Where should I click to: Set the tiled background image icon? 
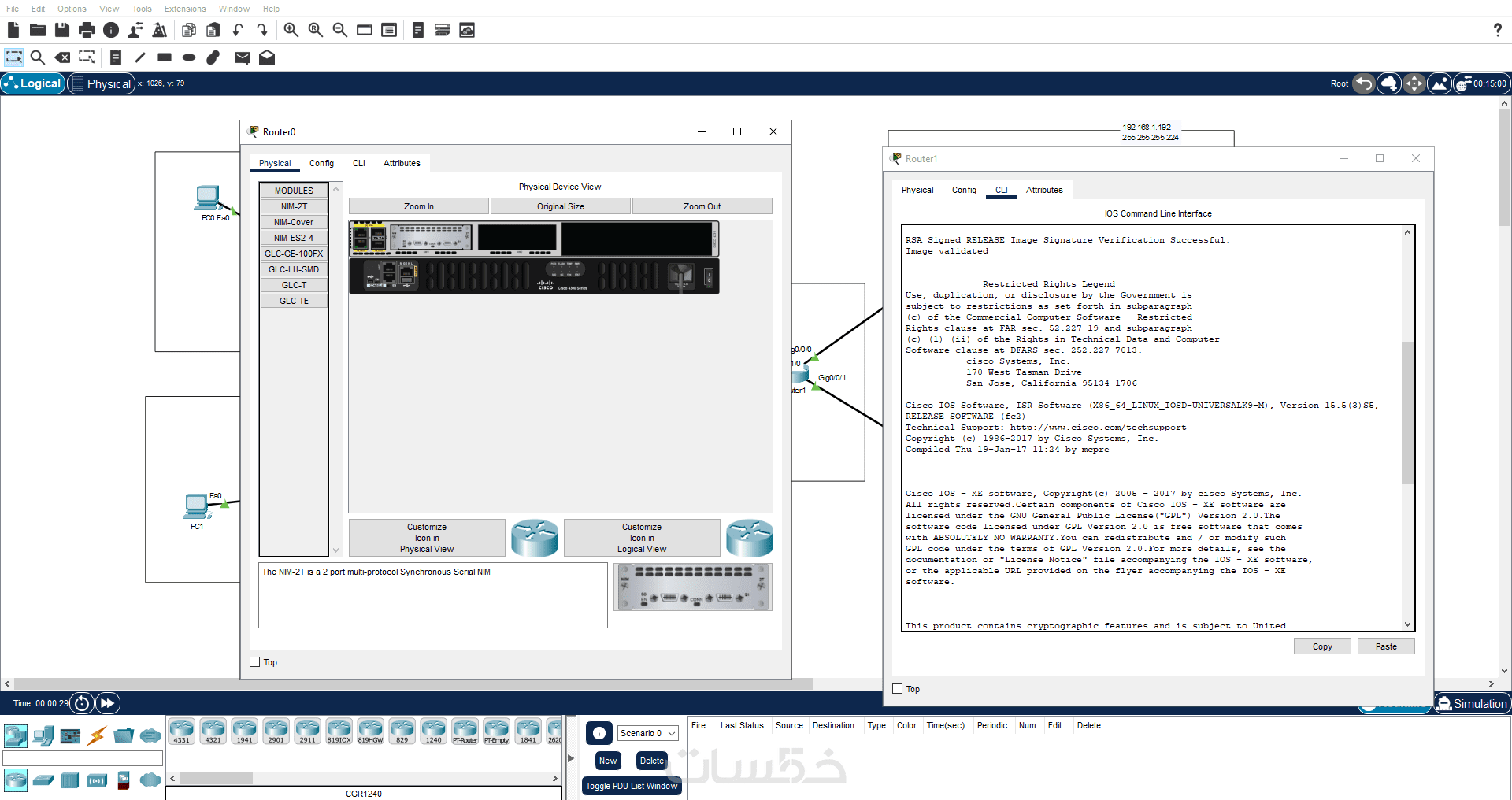pyautogui.click(x=1440, y=83)
